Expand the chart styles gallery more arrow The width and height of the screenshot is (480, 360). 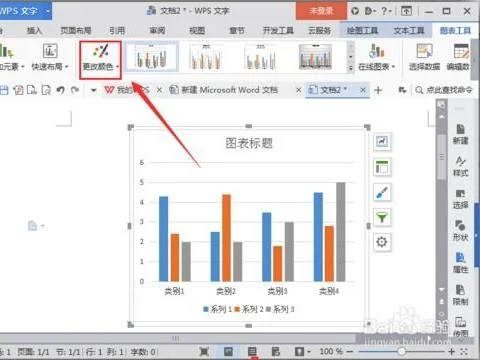point(350,68)
